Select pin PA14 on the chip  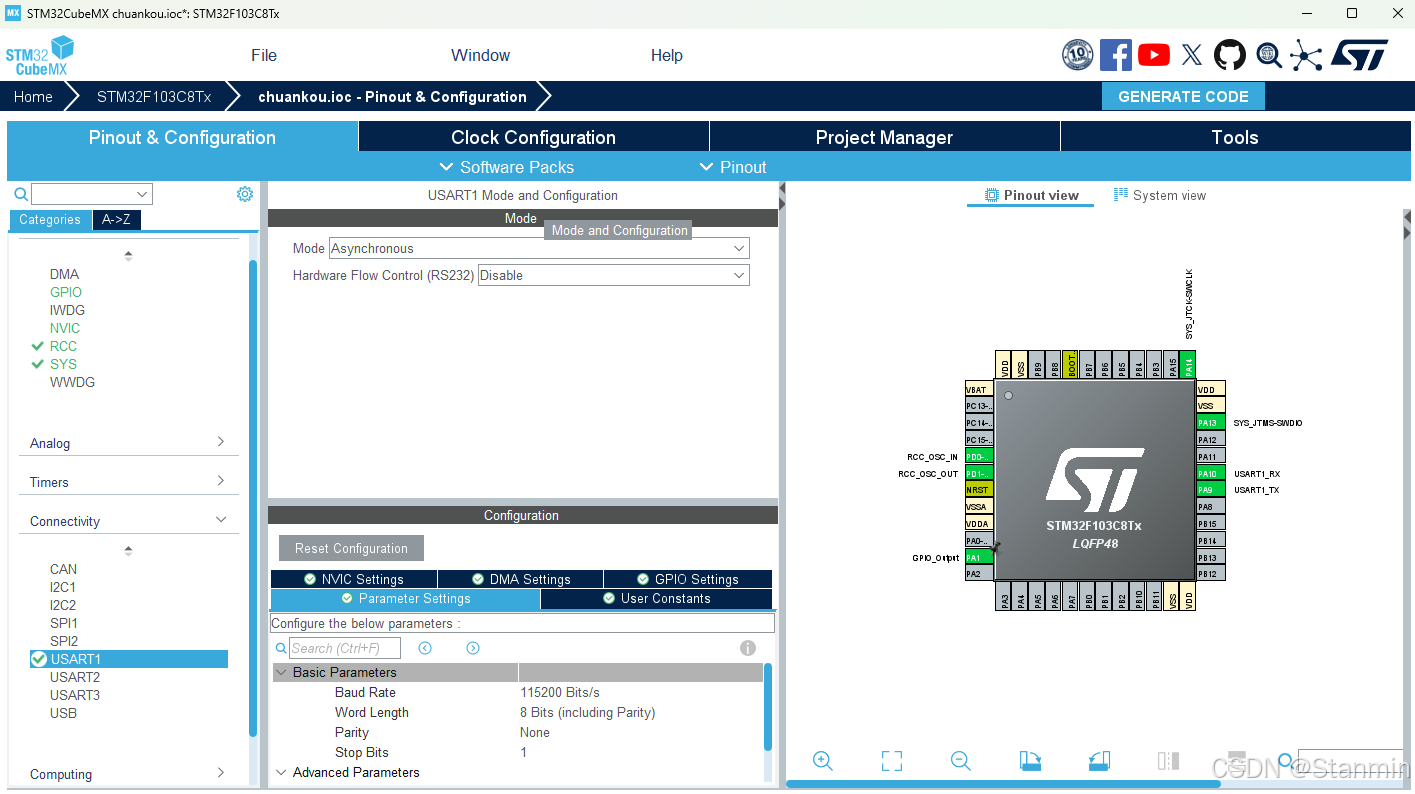[1189, 366]
